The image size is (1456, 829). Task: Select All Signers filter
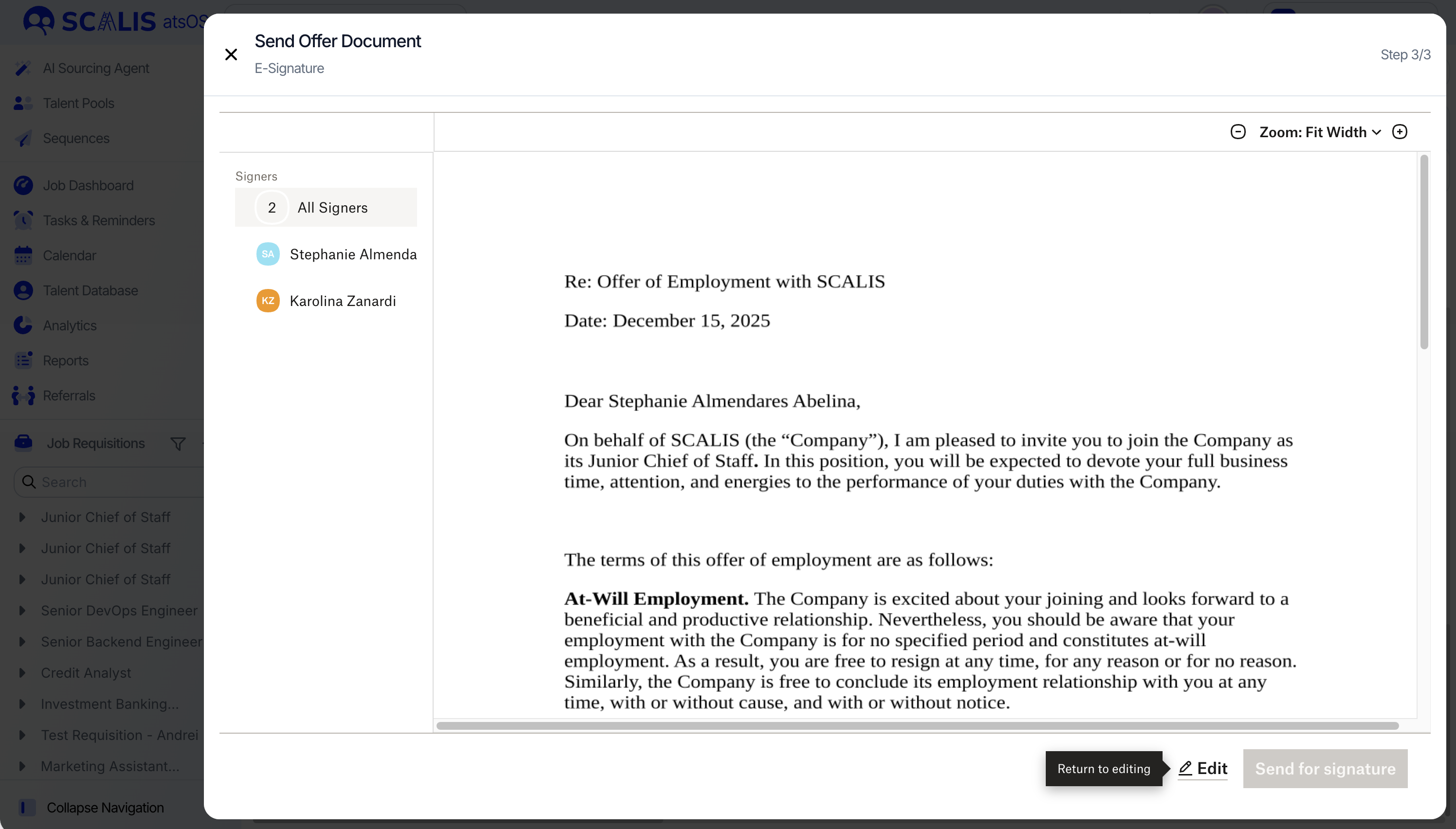(x=326, y=207)
